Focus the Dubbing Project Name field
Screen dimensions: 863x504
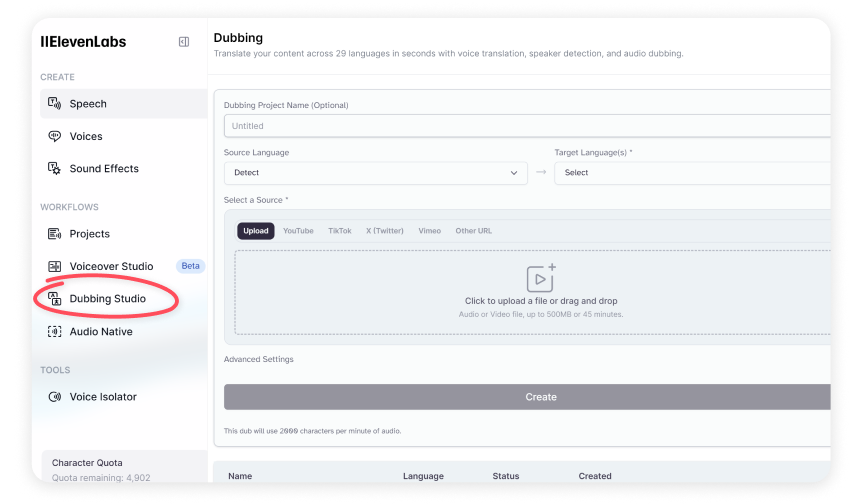(527, 126)
